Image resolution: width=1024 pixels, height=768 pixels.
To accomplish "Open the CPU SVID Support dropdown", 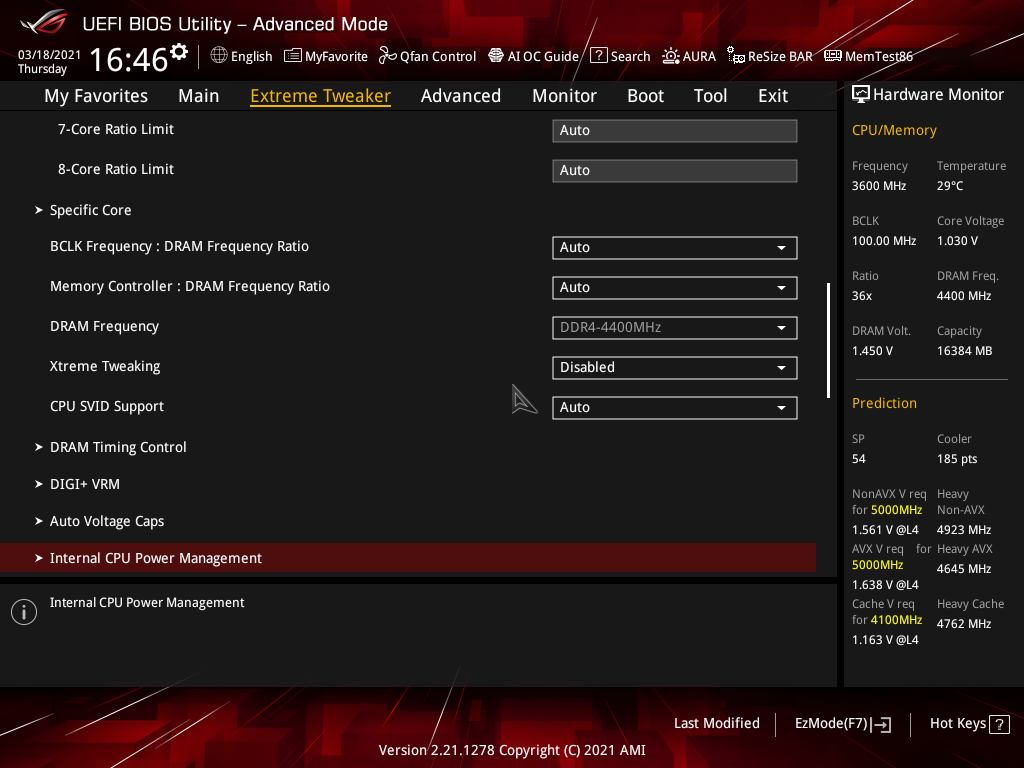I will pyautogui.click(x=675, y=408).
